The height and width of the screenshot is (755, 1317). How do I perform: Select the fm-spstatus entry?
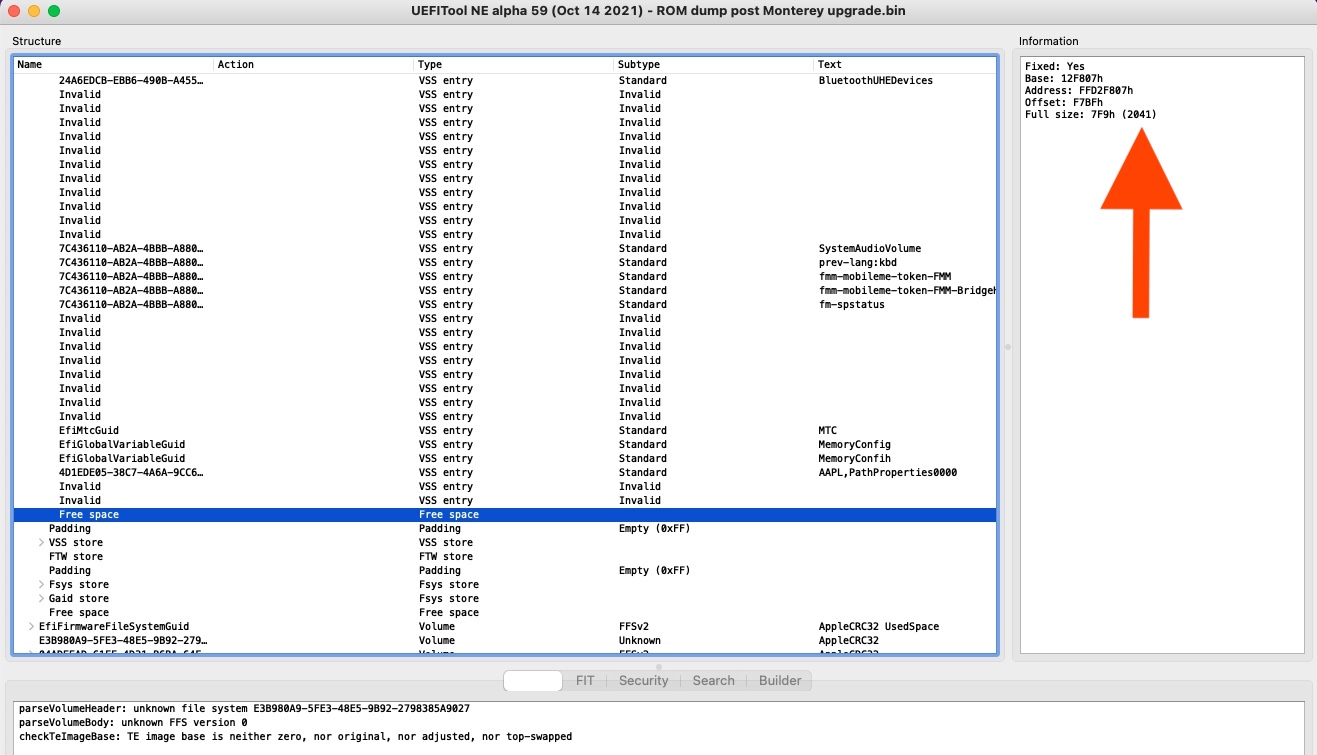[851, 304]
